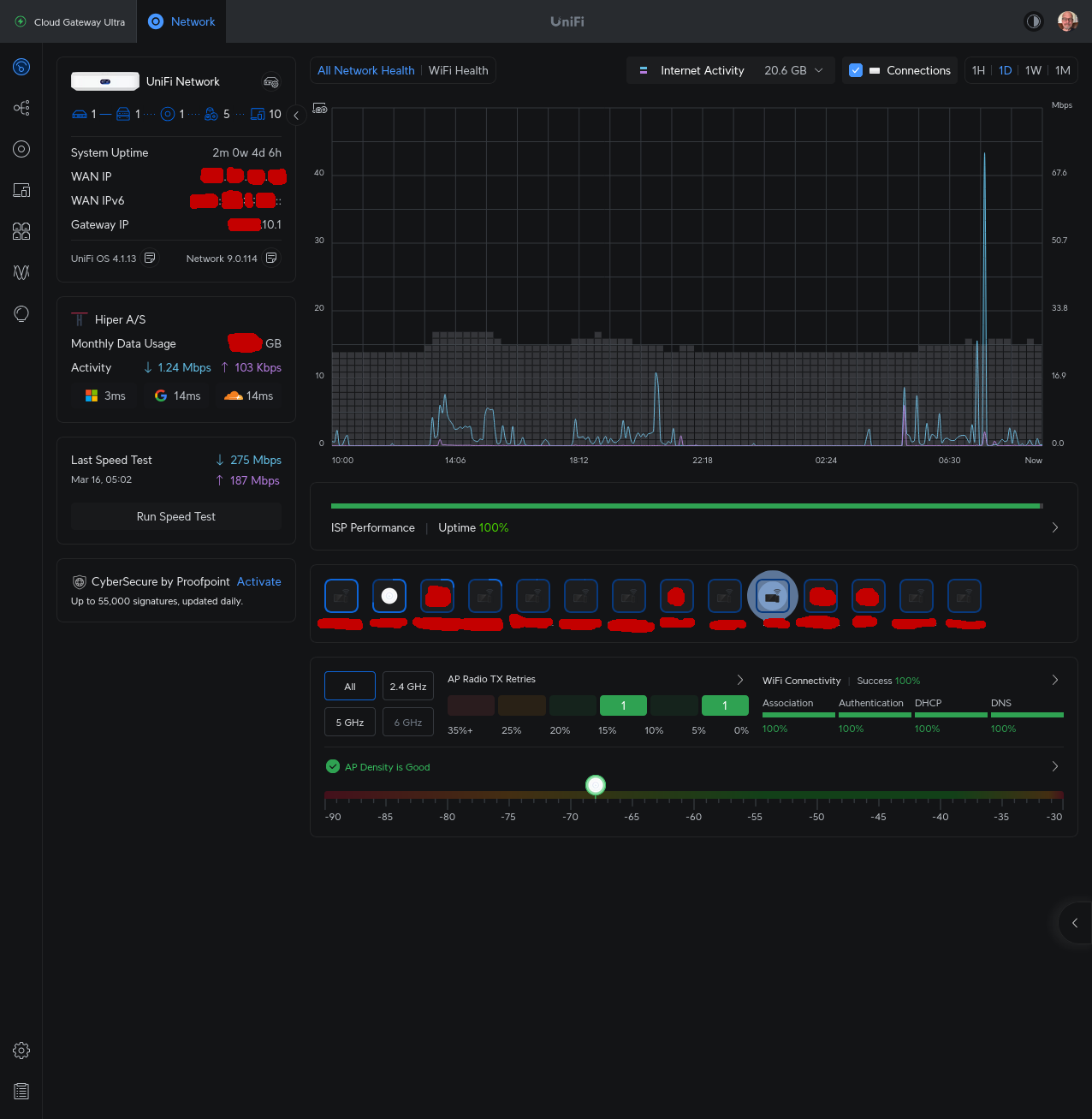1092x1119 pixels.
Task: Uncheck the Connections checkbox
Action: click(856, 70)
